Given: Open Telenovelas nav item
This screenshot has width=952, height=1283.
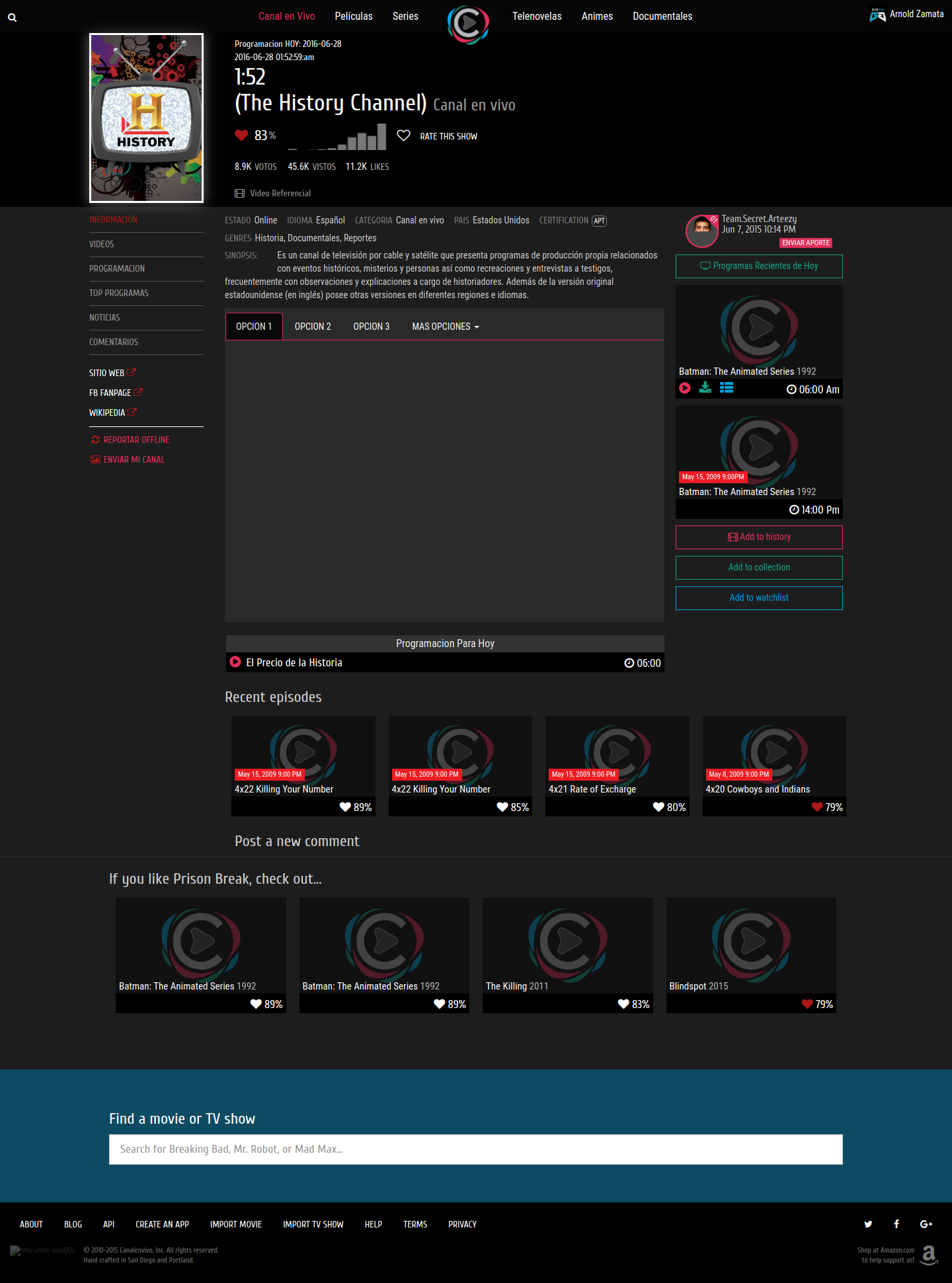Looking at the screenshot, I should (537, 16).
